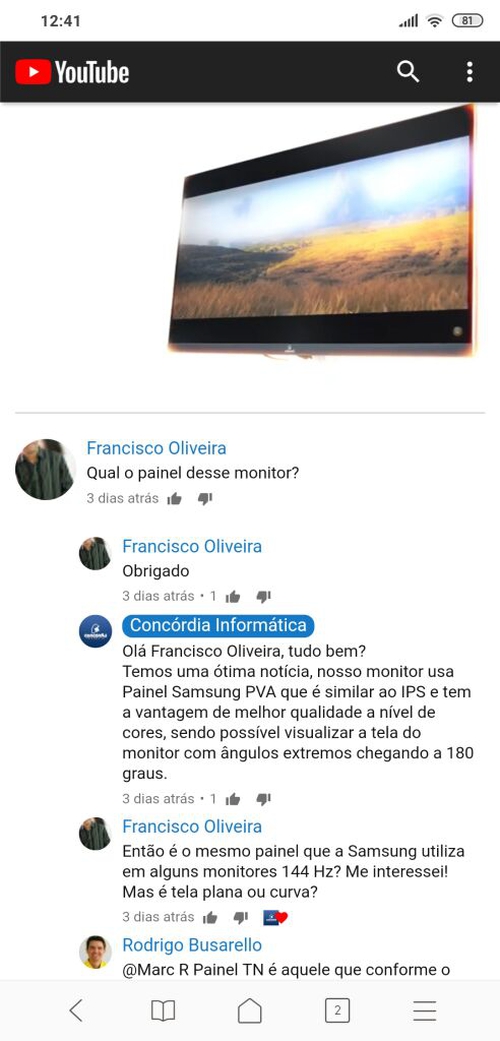Viewport: 500px width, 1041px height.
Task: Tap the YouTube logo
Action: pos(72,72)
